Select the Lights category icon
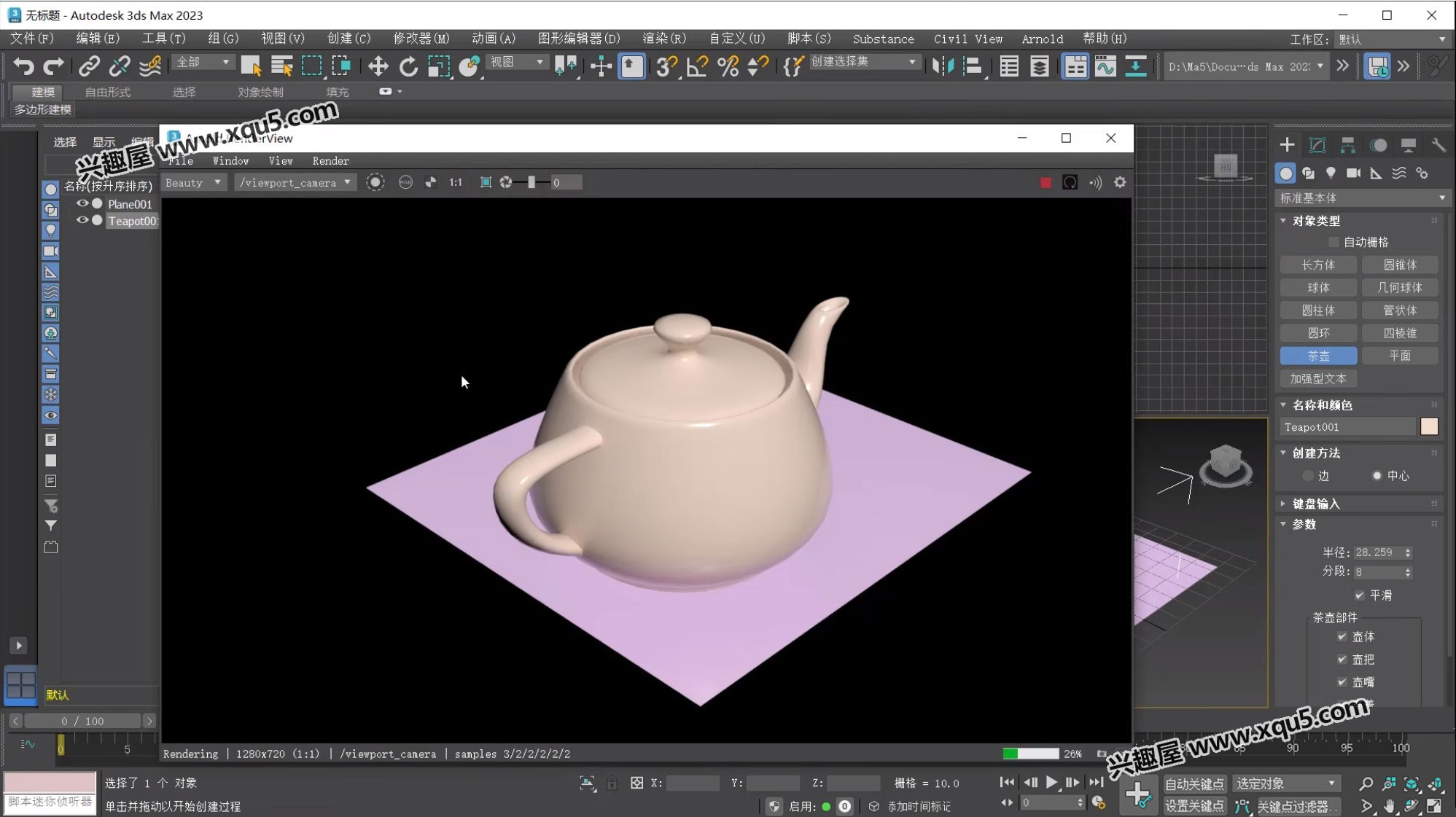1456x817 pixels. tap(1331, 173)
